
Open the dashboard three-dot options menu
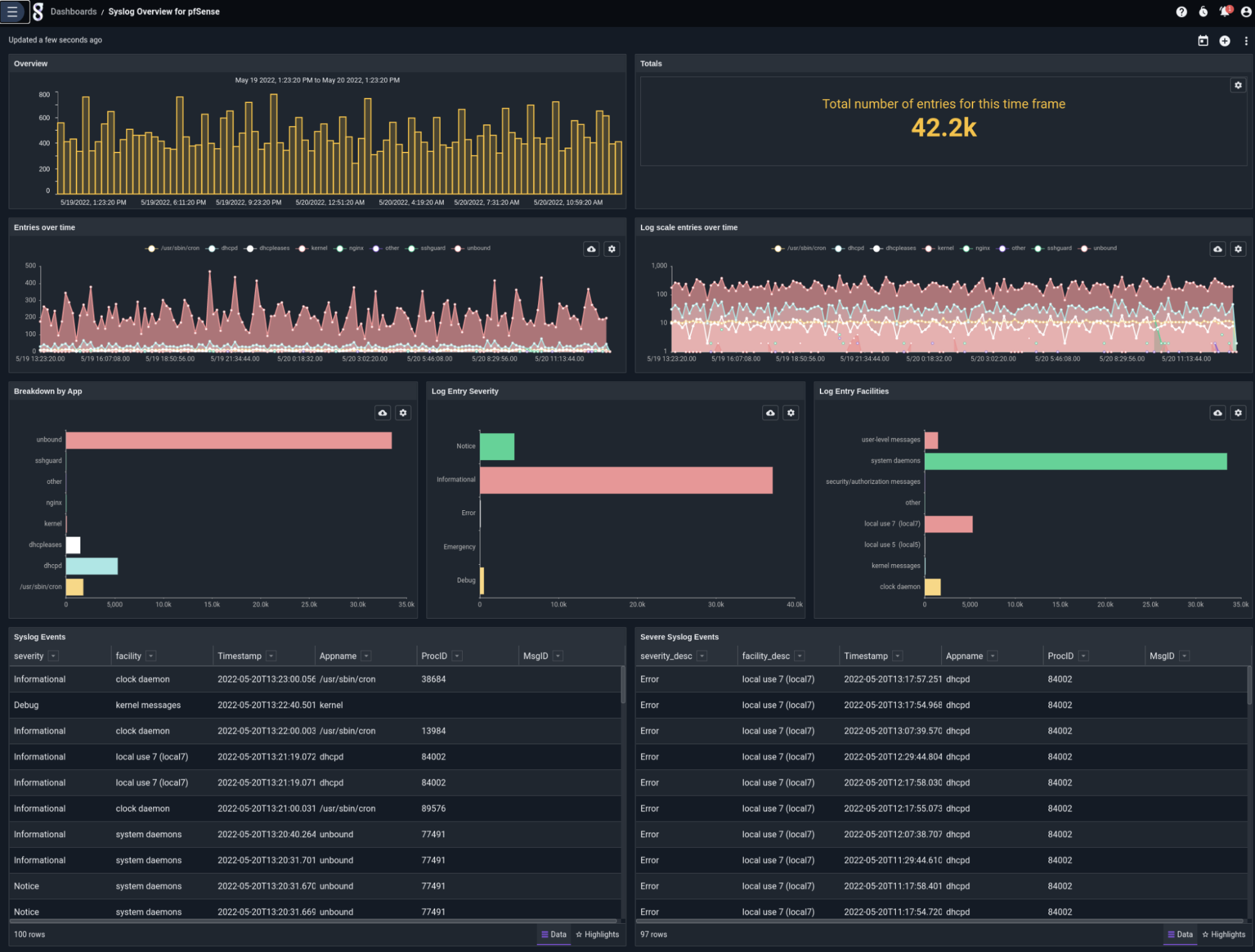1246,41
